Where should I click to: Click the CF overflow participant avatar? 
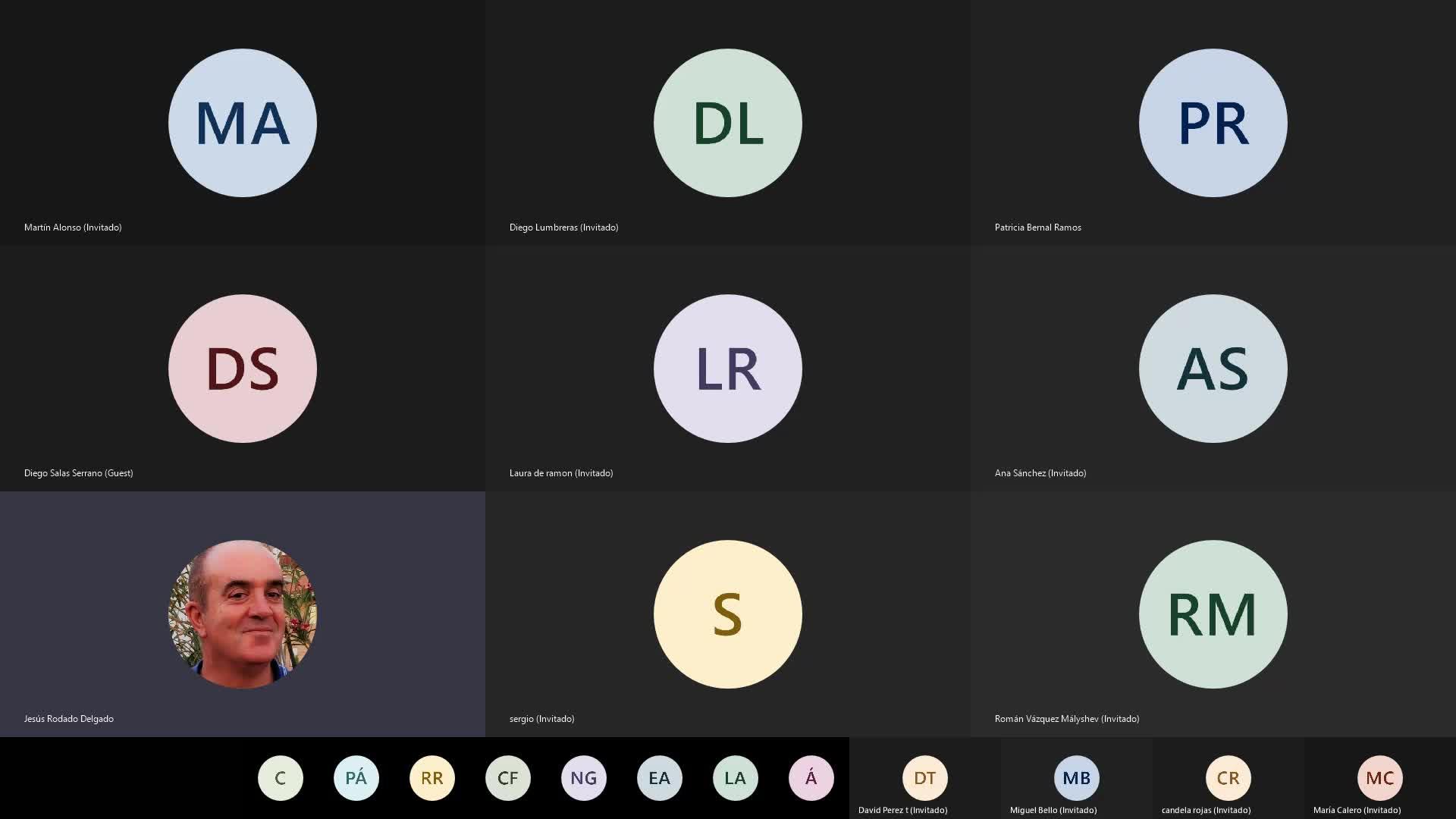508,778
